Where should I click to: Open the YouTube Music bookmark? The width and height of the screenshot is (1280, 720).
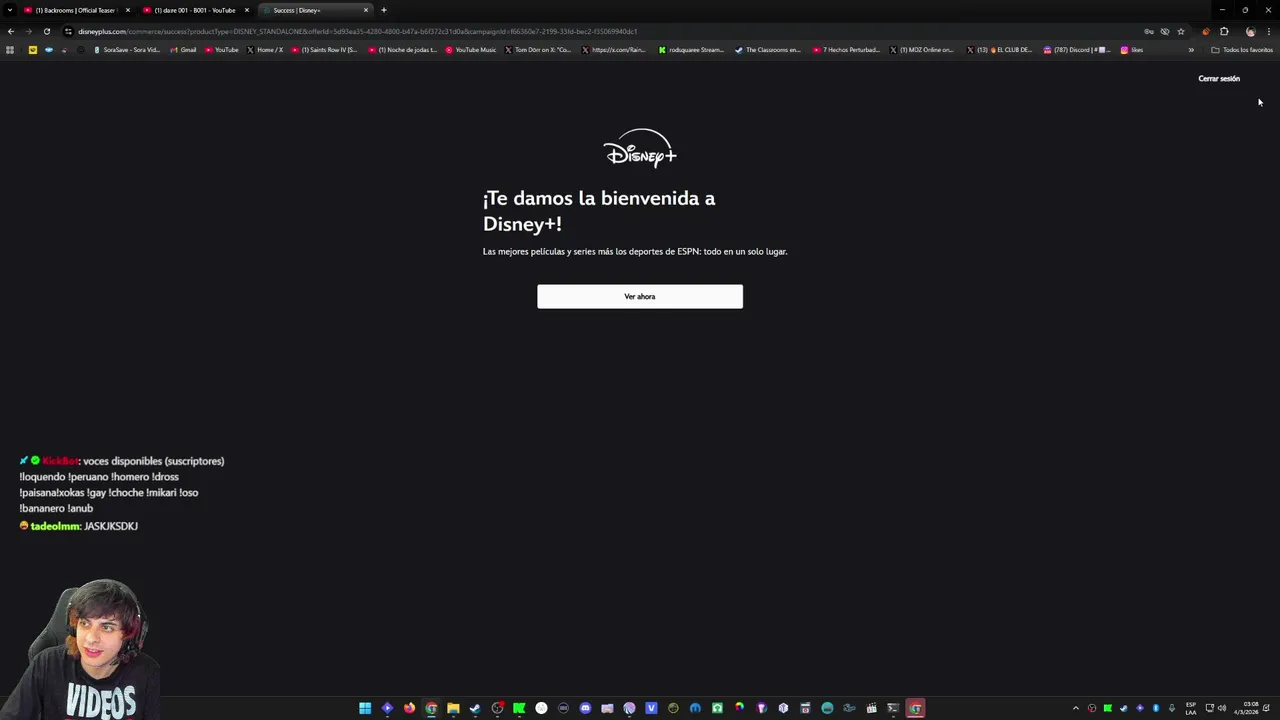(x=471, y=49)
